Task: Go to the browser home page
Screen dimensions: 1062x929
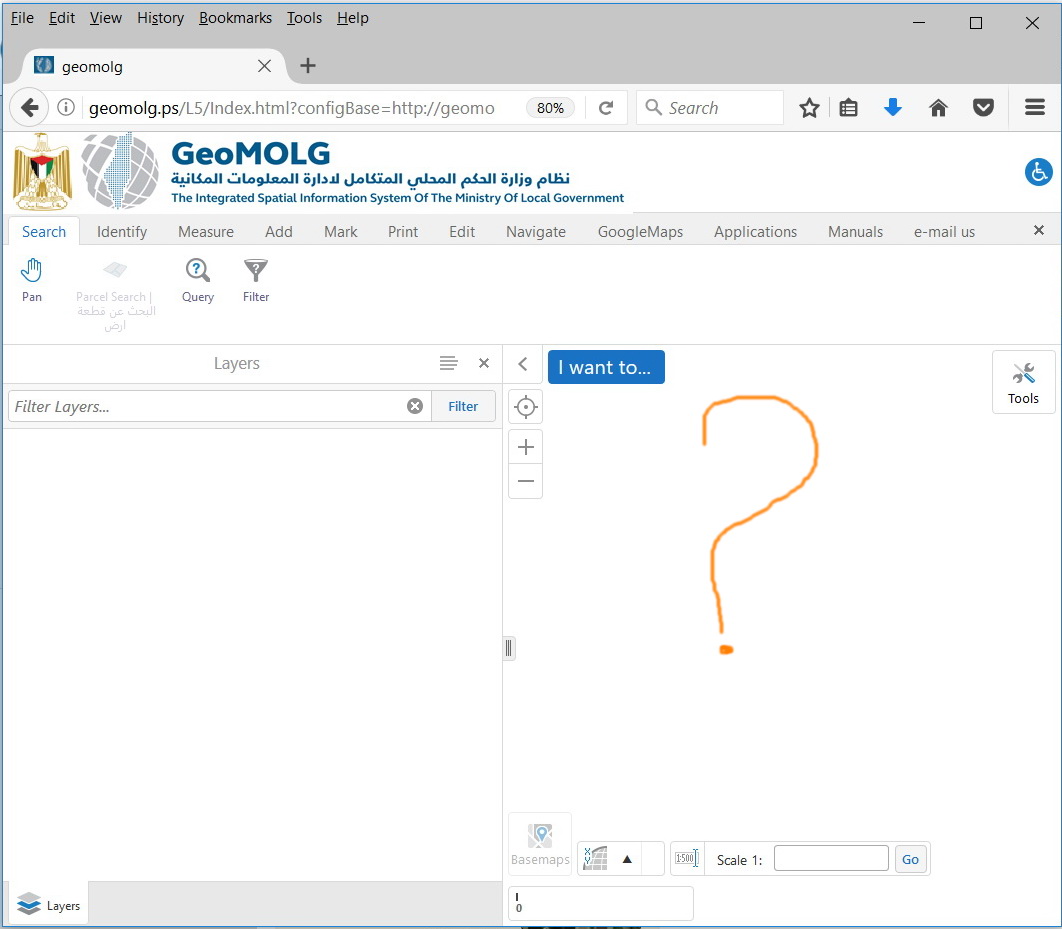Action: 938,108
